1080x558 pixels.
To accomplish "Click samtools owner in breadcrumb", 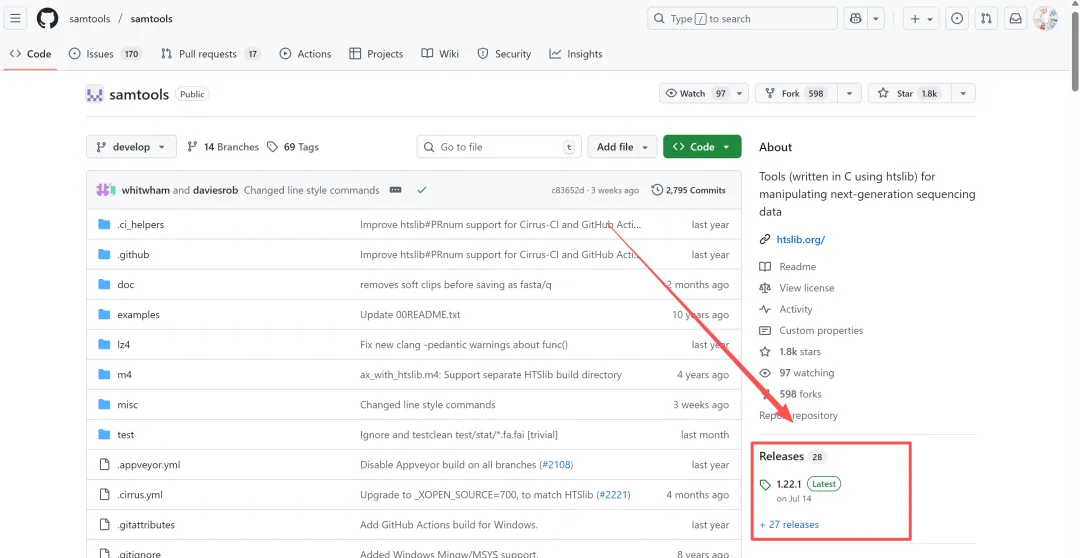I will (90, 19).
